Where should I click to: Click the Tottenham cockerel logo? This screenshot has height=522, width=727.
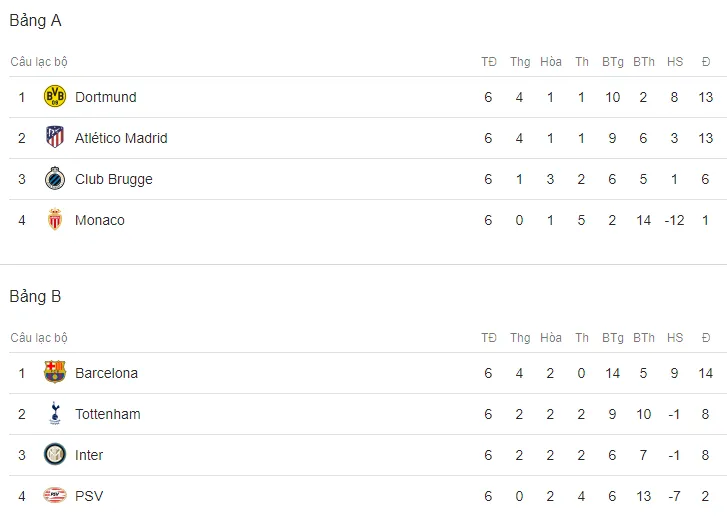pyautogui.click(x=55, y=413)
